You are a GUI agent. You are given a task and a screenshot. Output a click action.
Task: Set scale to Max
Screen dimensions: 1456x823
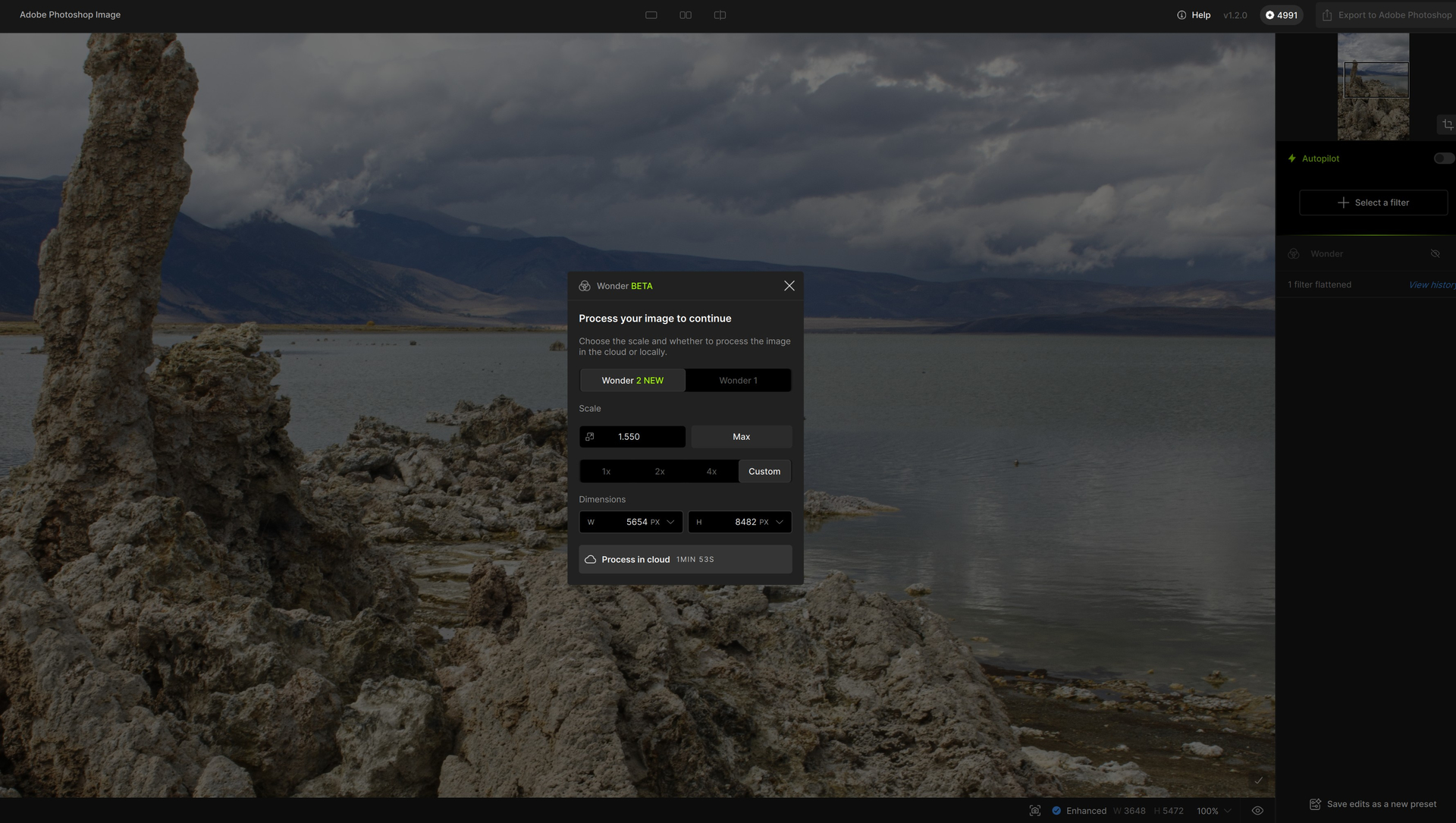(x=741, y=437)
